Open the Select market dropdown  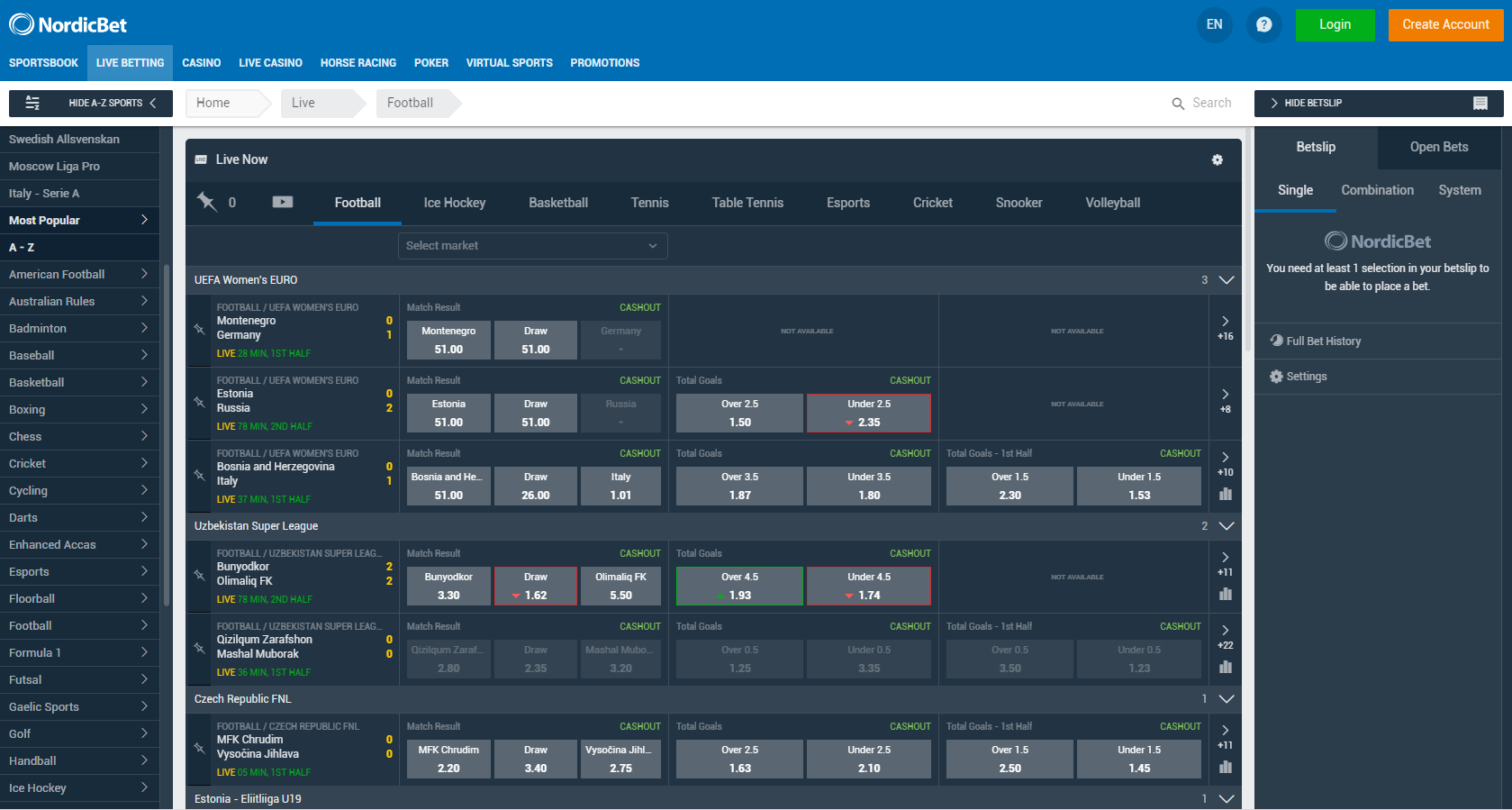pos(533,246)
